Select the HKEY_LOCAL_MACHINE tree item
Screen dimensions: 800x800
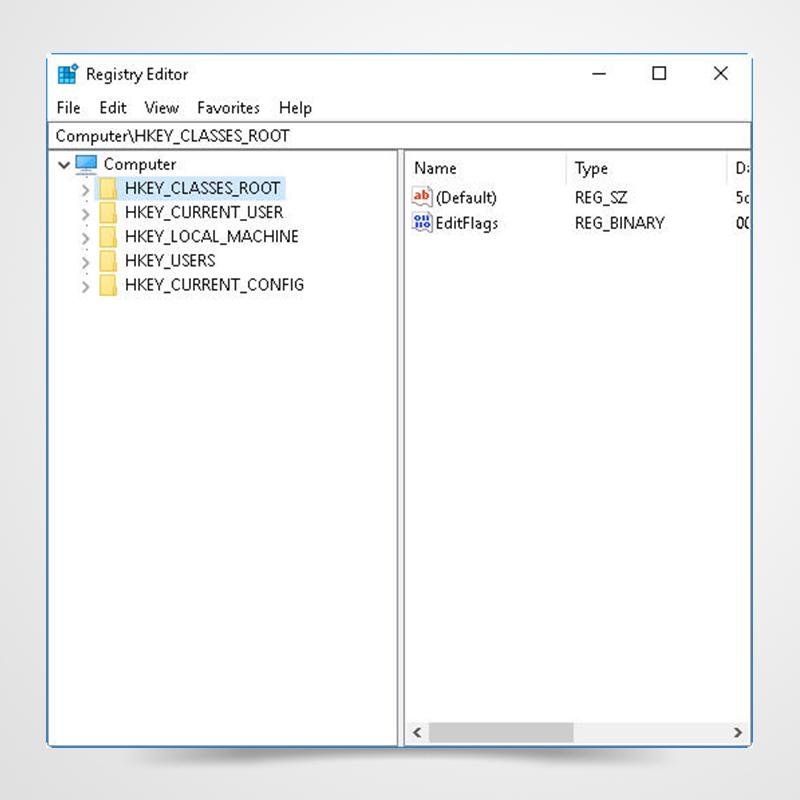212,237
